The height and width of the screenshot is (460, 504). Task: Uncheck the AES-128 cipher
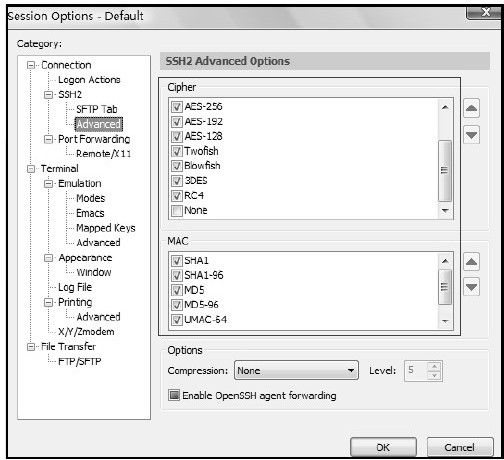177,136
